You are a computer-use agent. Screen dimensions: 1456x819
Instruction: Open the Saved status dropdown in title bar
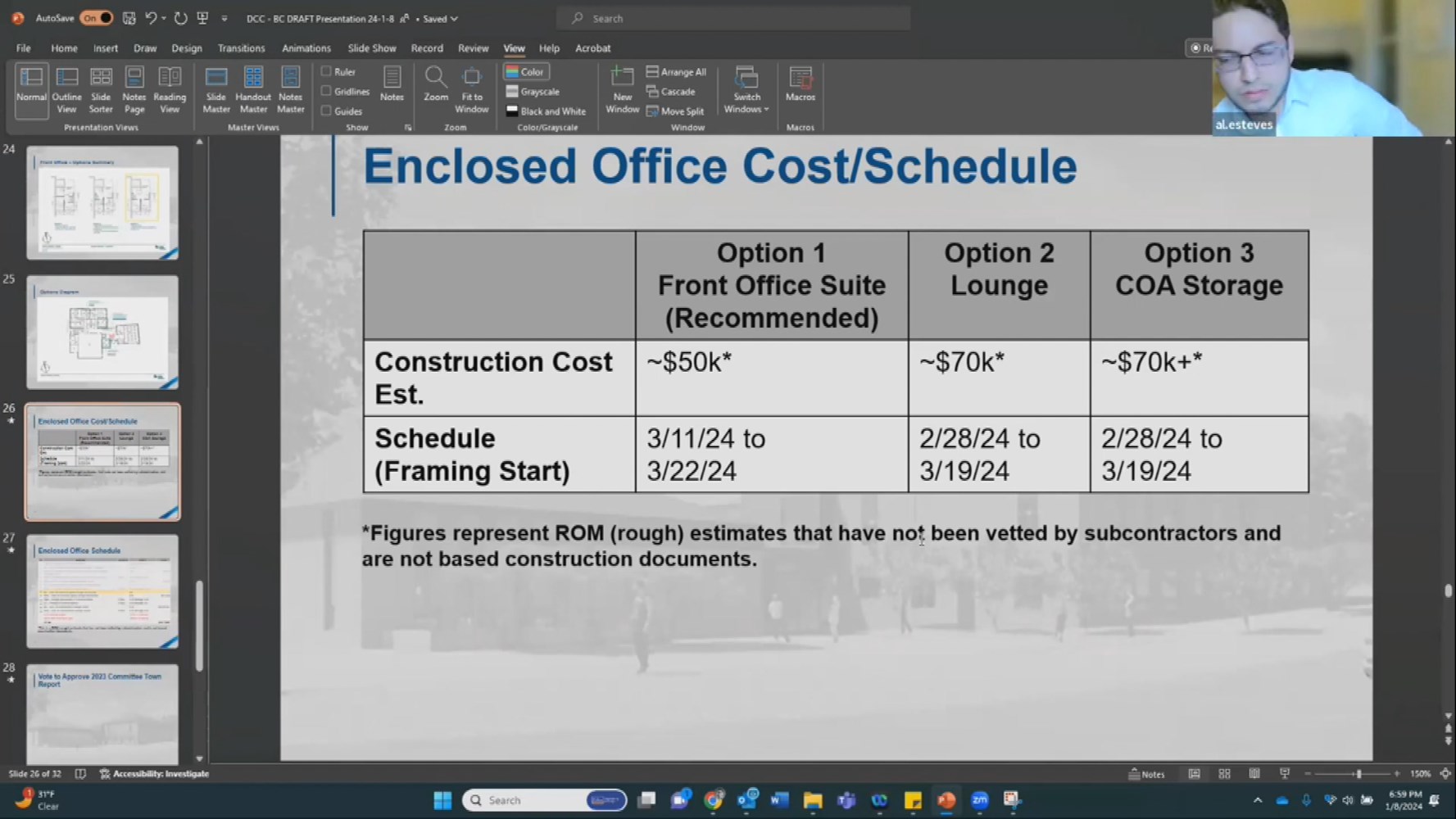(x=440, y=18)
